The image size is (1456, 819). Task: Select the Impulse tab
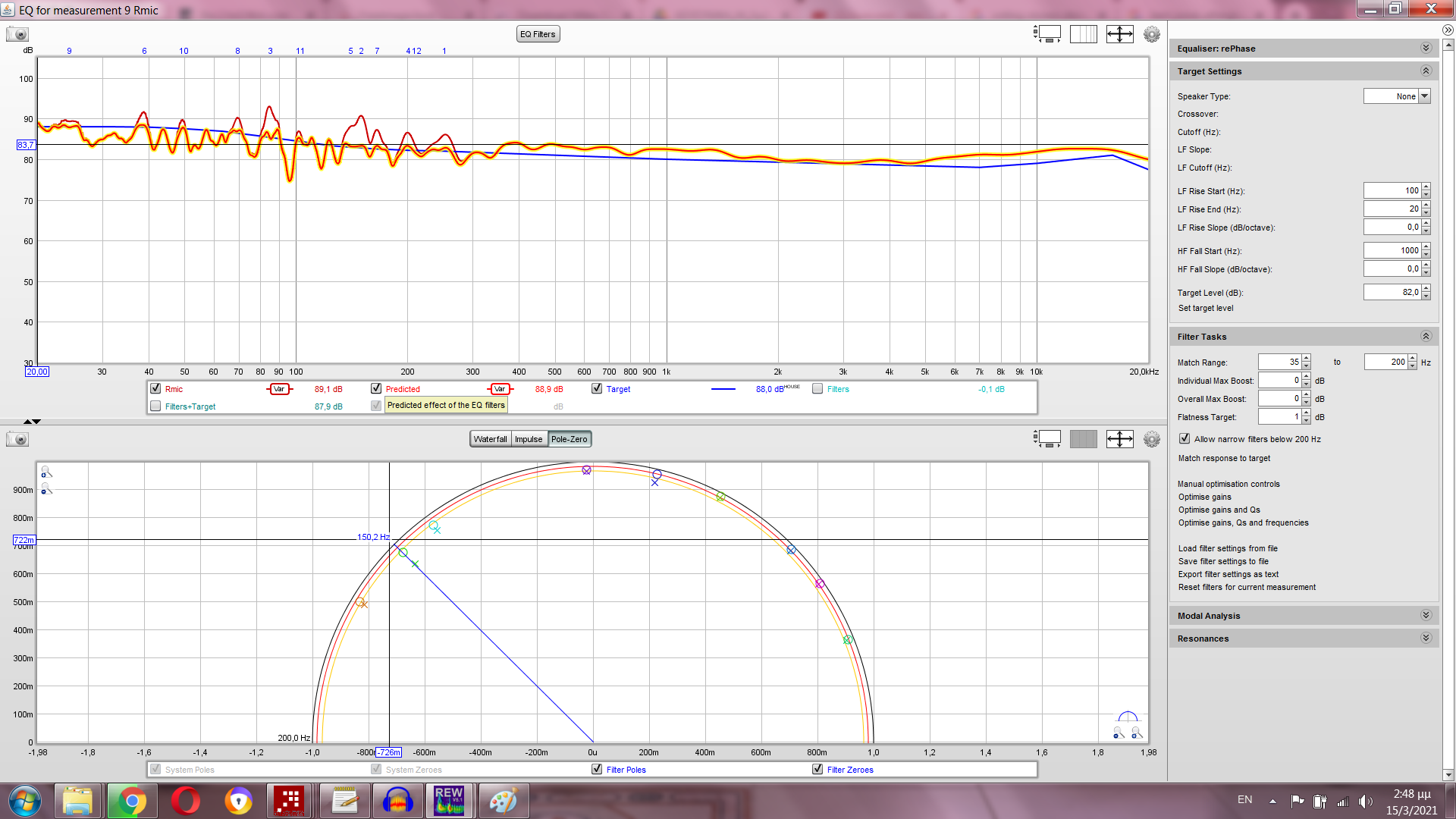(529, 439)
